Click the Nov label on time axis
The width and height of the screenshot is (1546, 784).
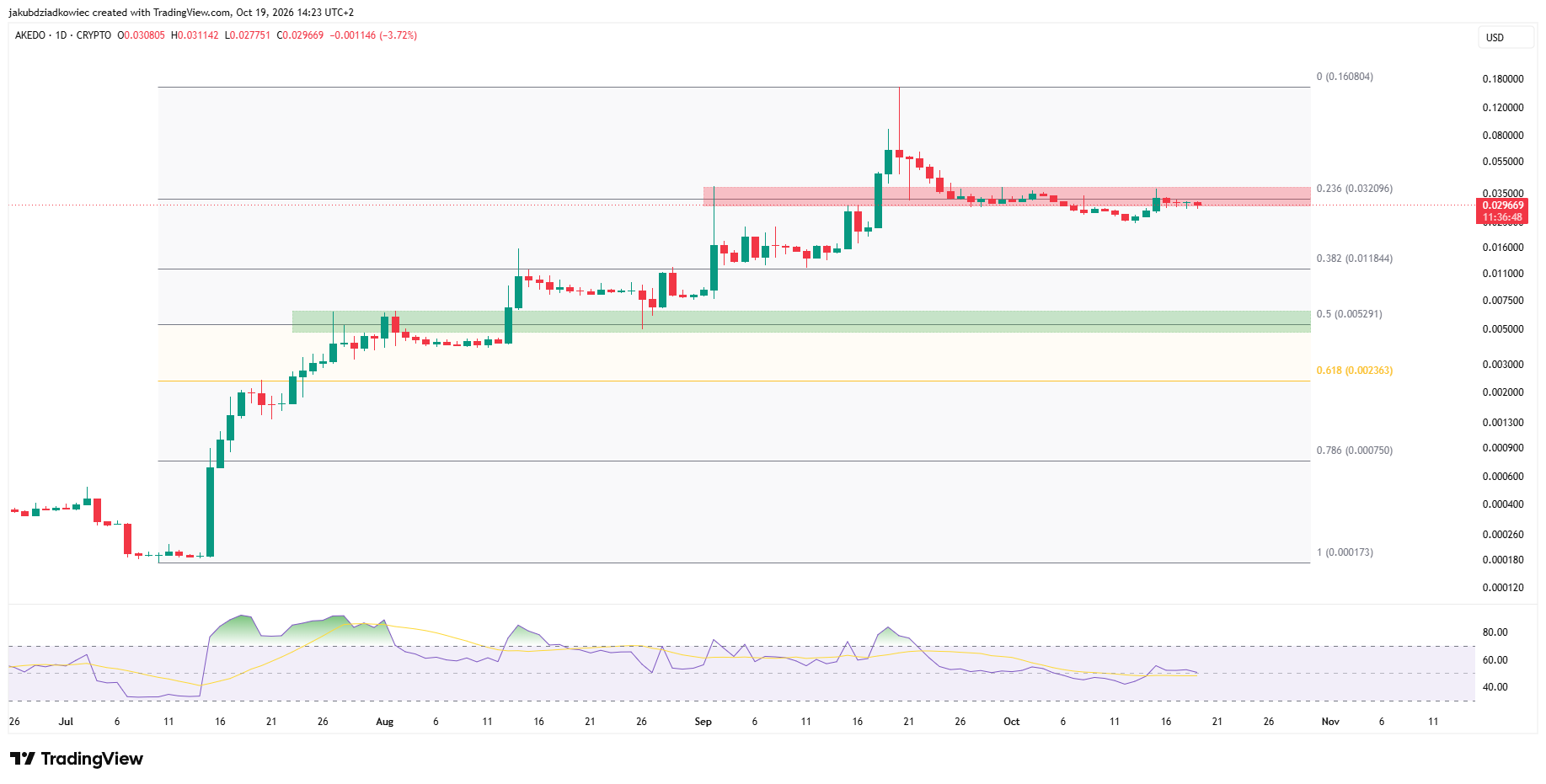1330,722
